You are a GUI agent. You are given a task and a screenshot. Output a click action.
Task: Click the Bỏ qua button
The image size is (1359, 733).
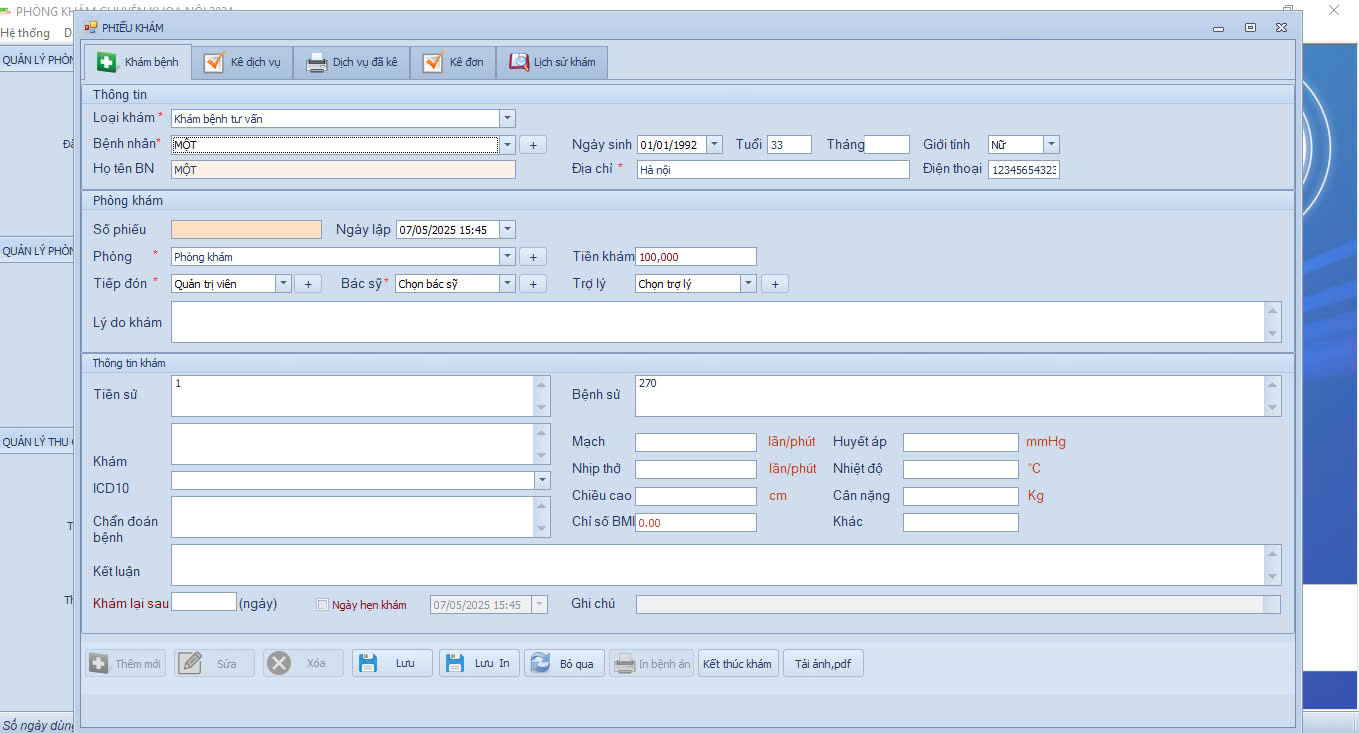[x=565, y=663]
